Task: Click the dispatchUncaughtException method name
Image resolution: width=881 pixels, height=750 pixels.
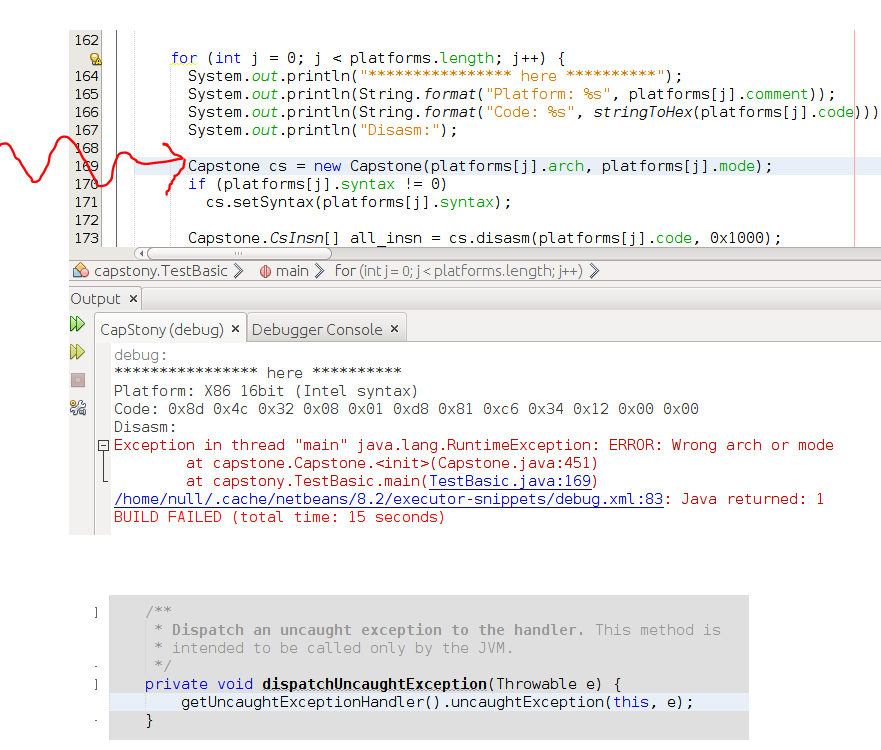Action: [374, 684]
